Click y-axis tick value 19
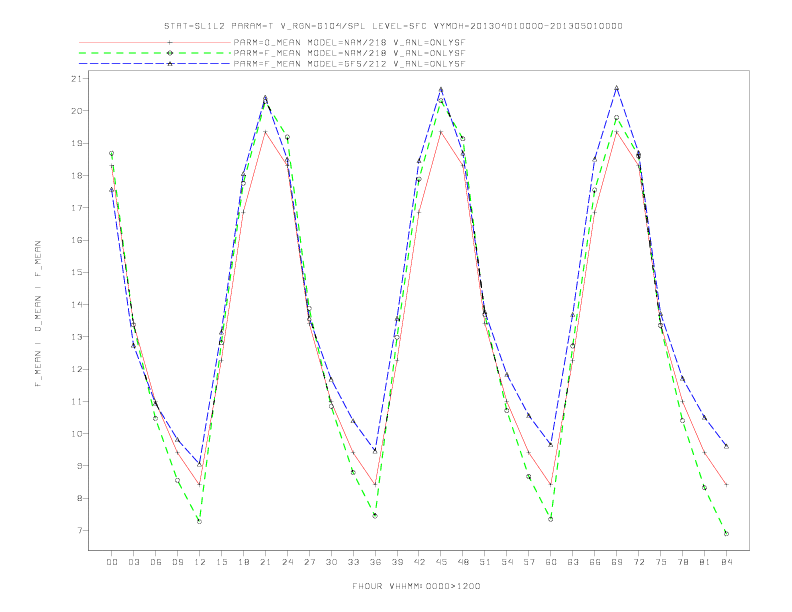The image size is (792, 612). [x=76, y=143]
